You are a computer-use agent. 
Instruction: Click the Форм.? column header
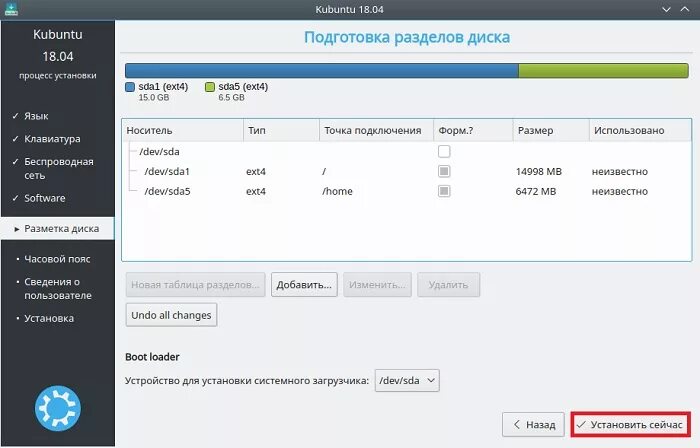pos(473,130)
